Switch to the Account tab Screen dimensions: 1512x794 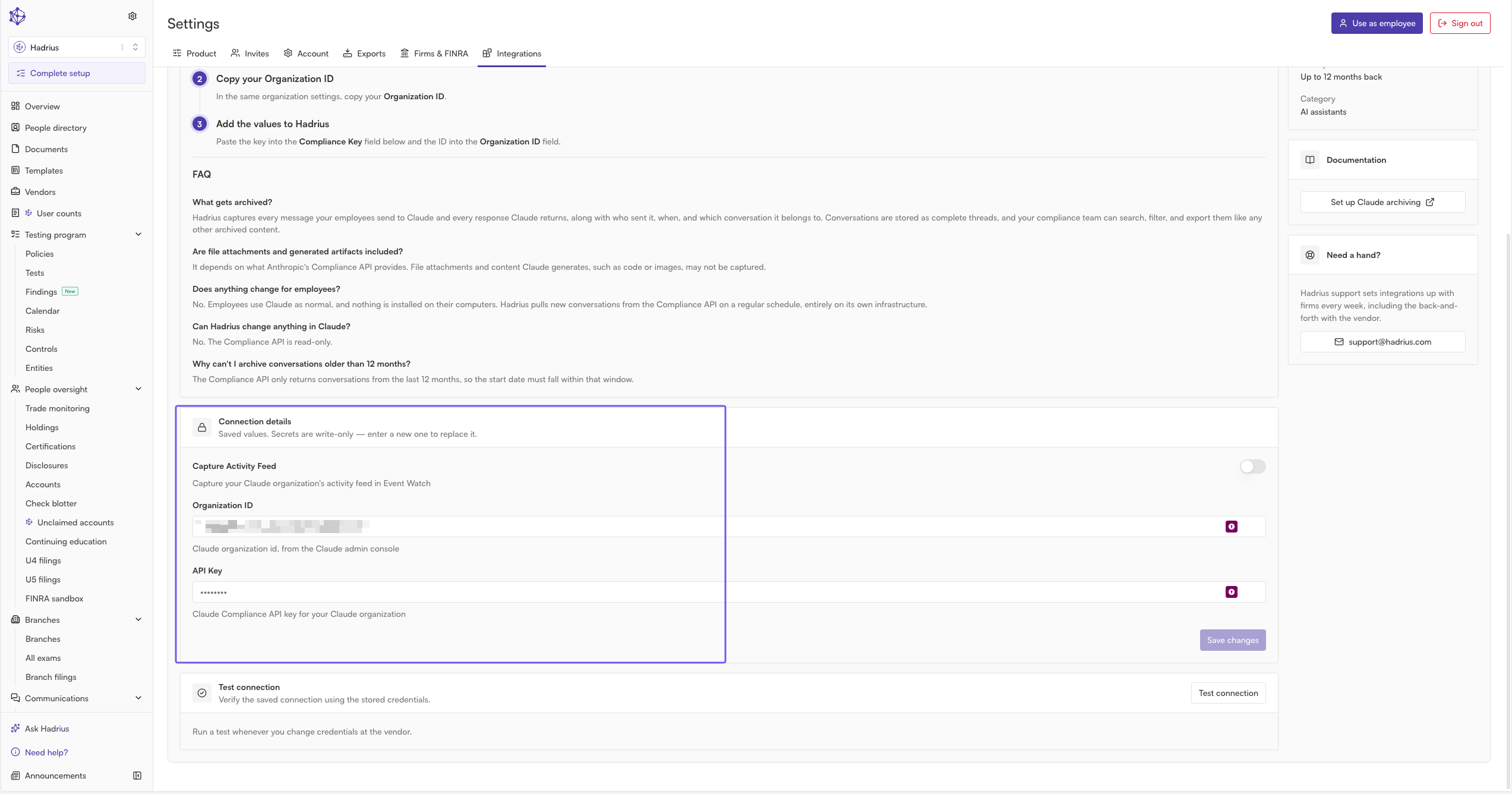(306, 53)
